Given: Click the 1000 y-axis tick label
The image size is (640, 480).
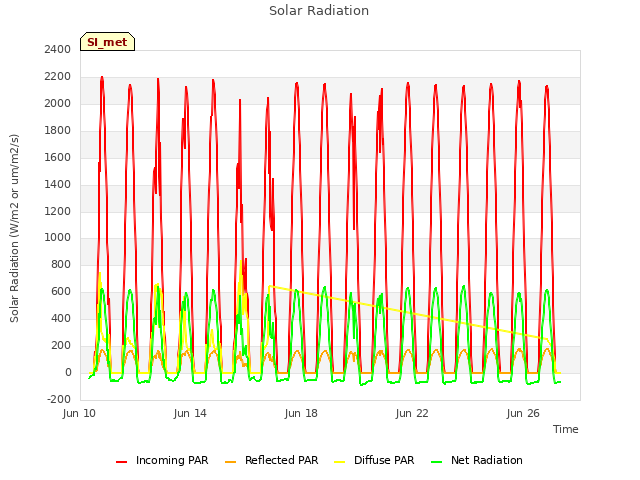Looking at the screenshot, I should (x=58, y=238).
